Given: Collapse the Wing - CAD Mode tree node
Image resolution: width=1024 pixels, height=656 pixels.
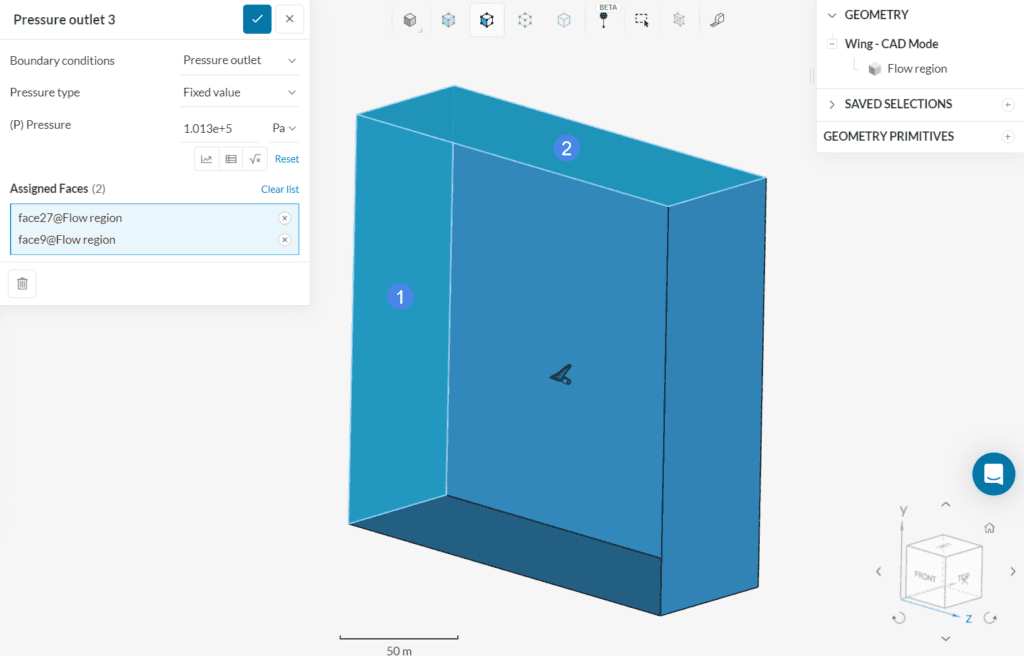Looking at the screenshot, I should click(x=831, y=44).
